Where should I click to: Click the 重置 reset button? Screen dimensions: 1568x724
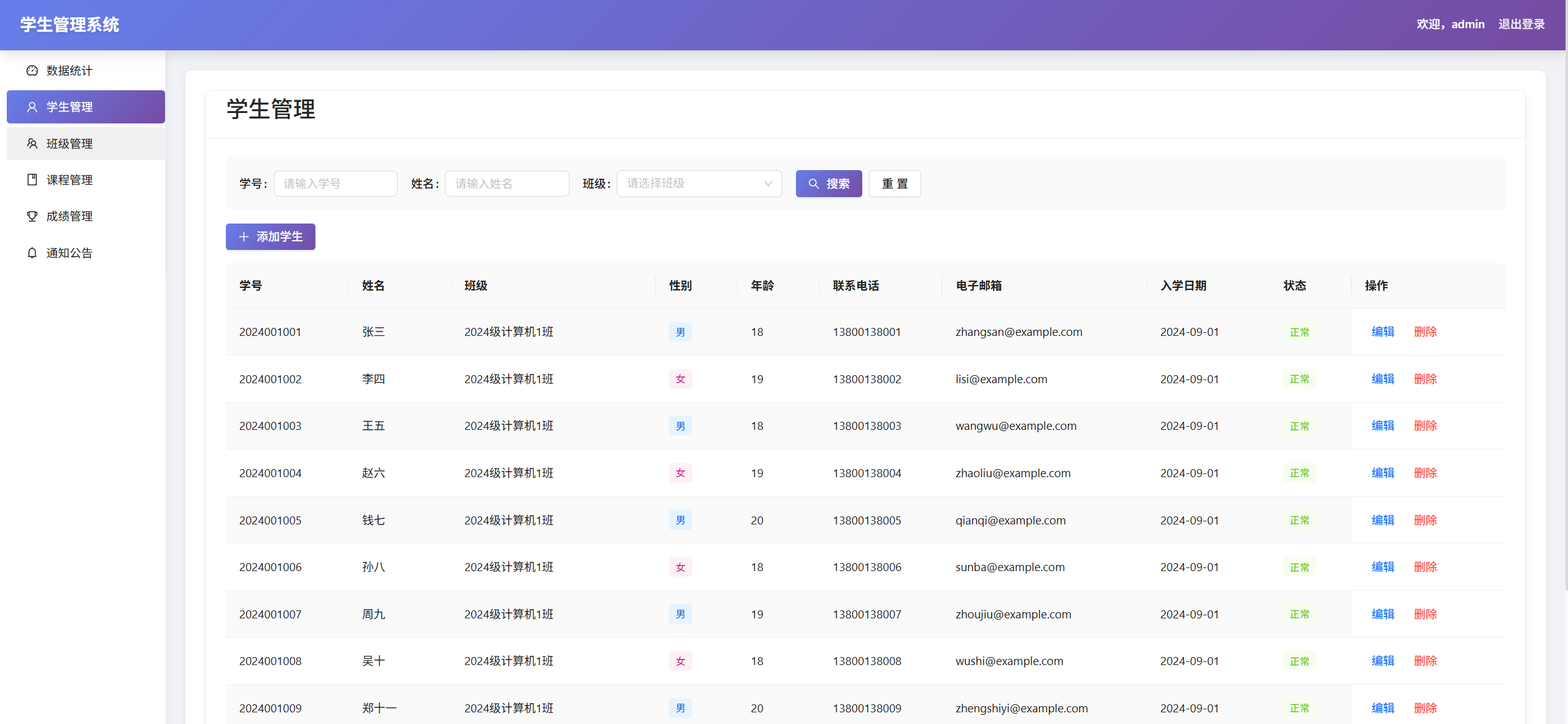pyautogui.click(x=895, y=184)
